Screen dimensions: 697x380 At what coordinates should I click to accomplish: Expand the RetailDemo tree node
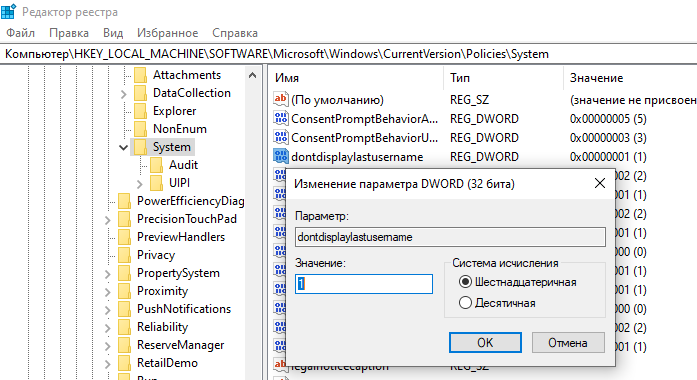(x=108, y=364)
